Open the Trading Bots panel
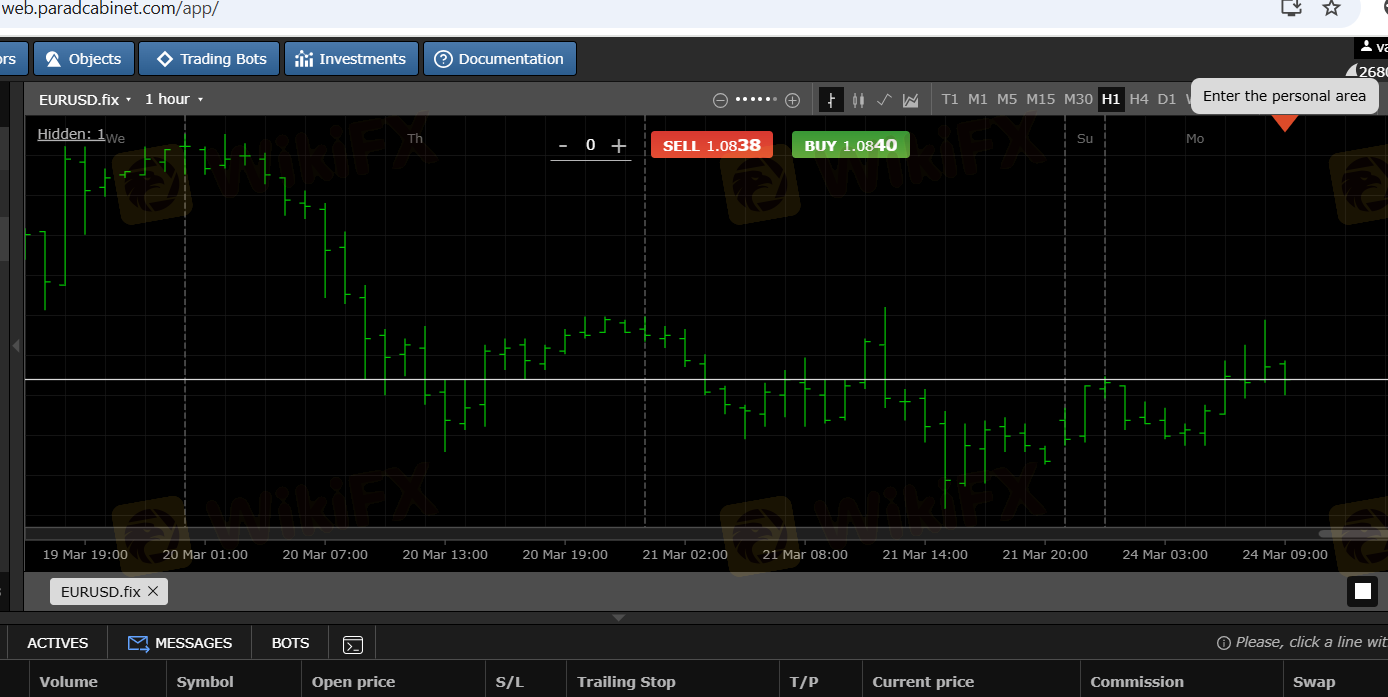The image size is (1388, 697). 211,59
